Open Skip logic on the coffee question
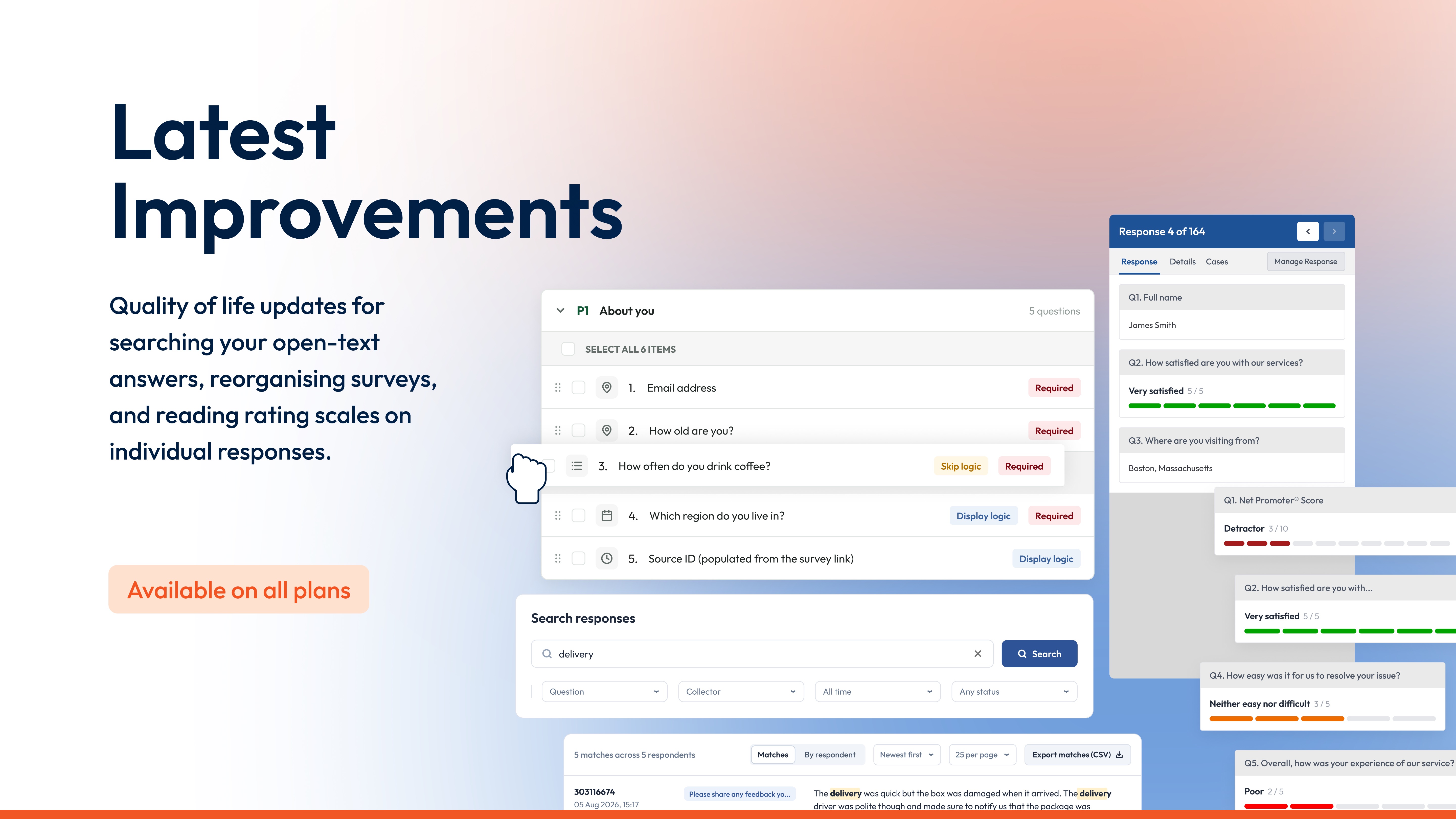The width and height of the screenshot is (1456, 819). [960, 466]
